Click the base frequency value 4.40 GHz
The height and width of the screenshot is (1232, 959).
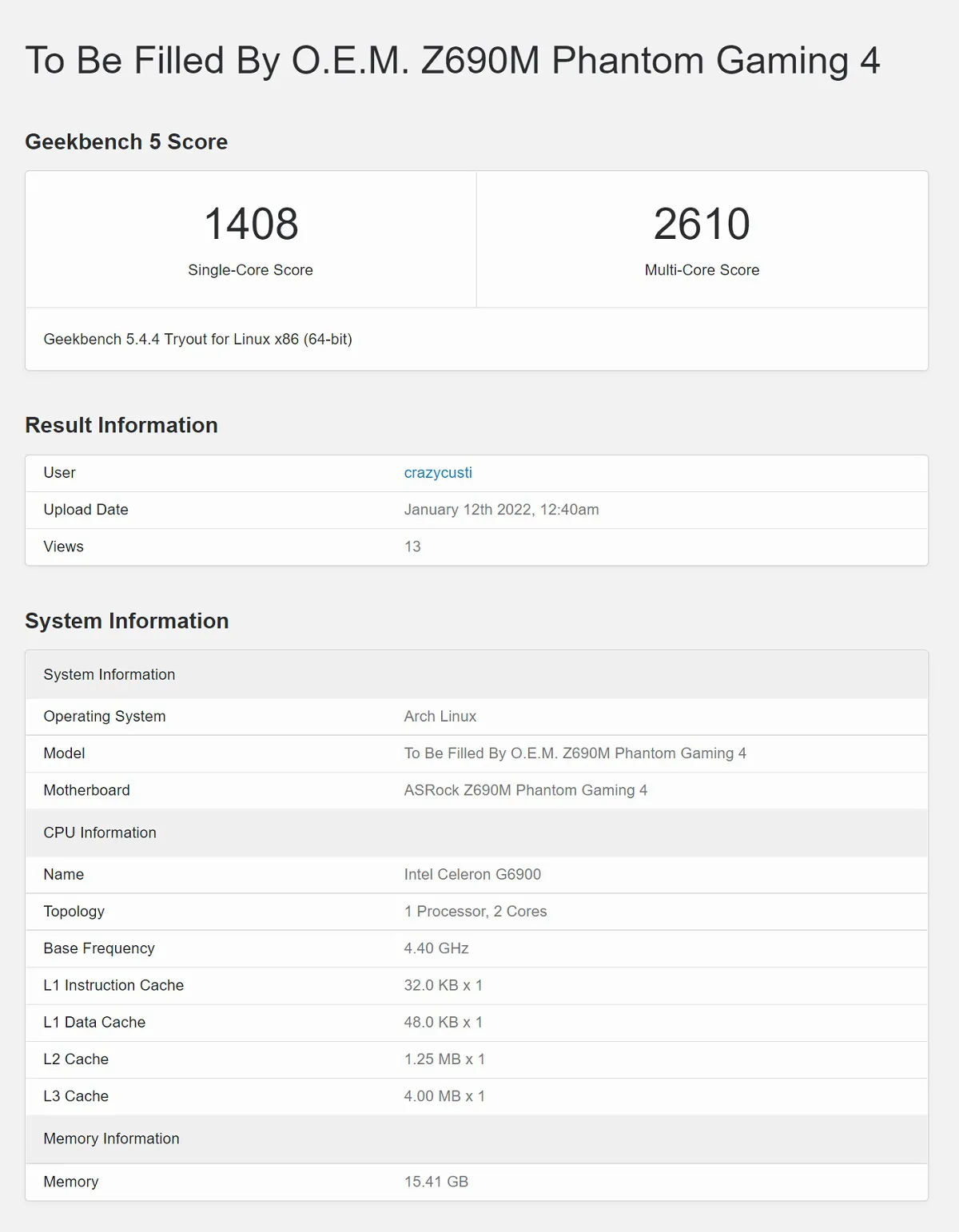click(x=436, y=948)
